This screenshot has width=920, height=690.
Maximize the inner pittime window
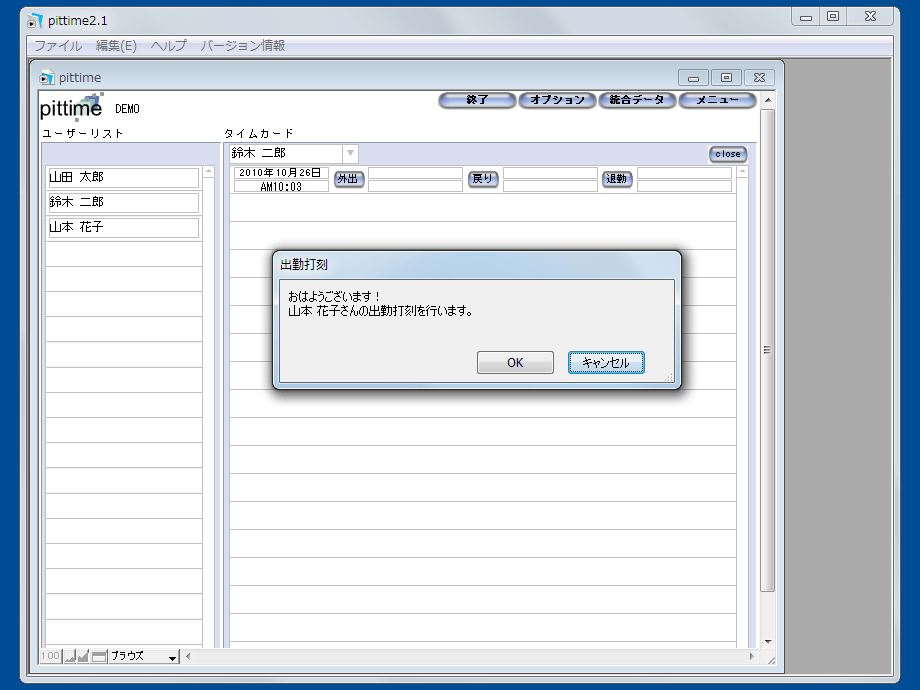tap(726, 77)
